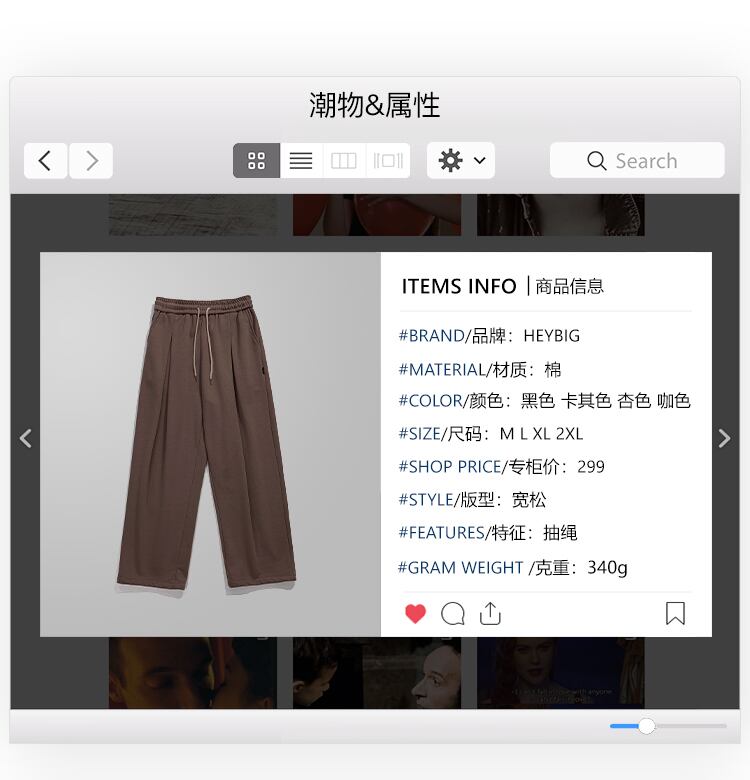
Task: Select the bottom-left movie still thumbnail
Action: pos(193,673)
